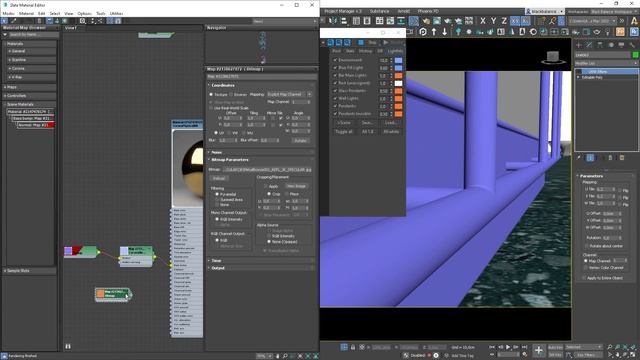Open the Modify tab in command panel
Image resolution: width=640 pixels, height=360 pixels.
(x=589, y=44)
